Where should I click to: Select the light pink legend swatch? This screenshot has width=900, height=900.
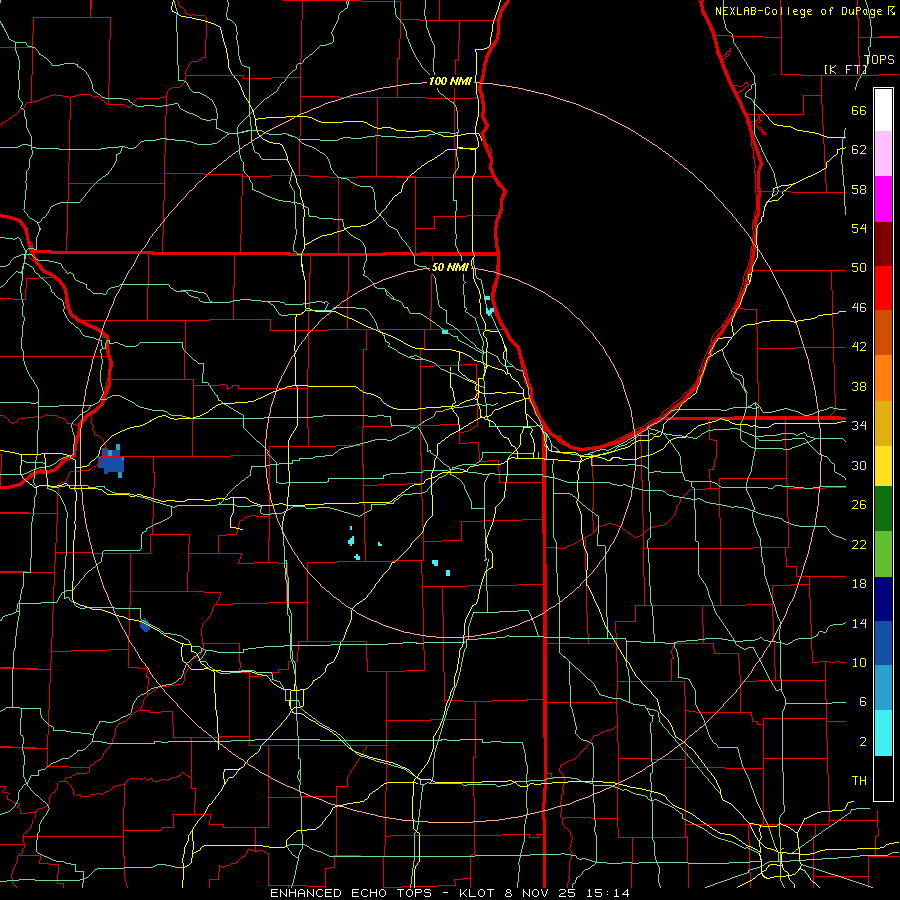(883, 154)
